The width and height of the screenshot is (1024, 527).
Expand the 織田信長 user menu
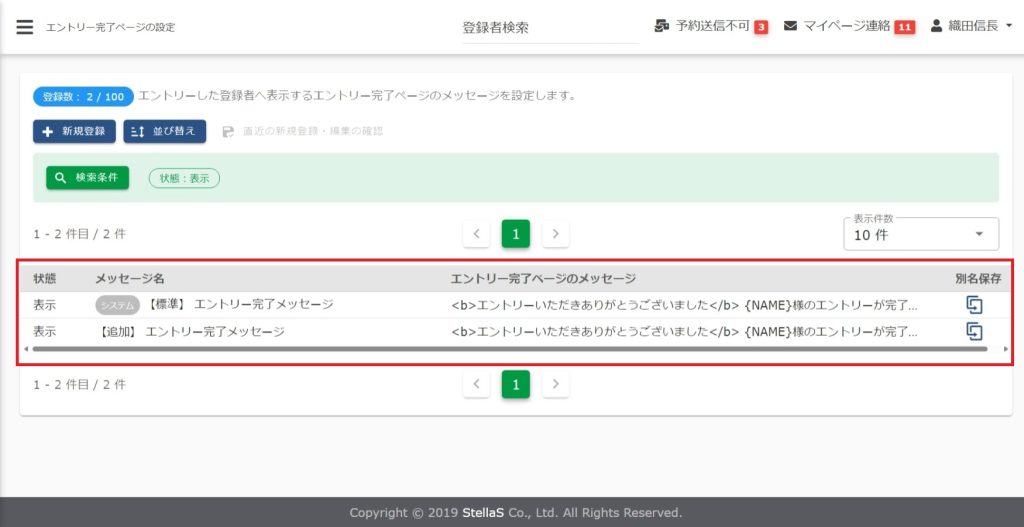point(971,26)
